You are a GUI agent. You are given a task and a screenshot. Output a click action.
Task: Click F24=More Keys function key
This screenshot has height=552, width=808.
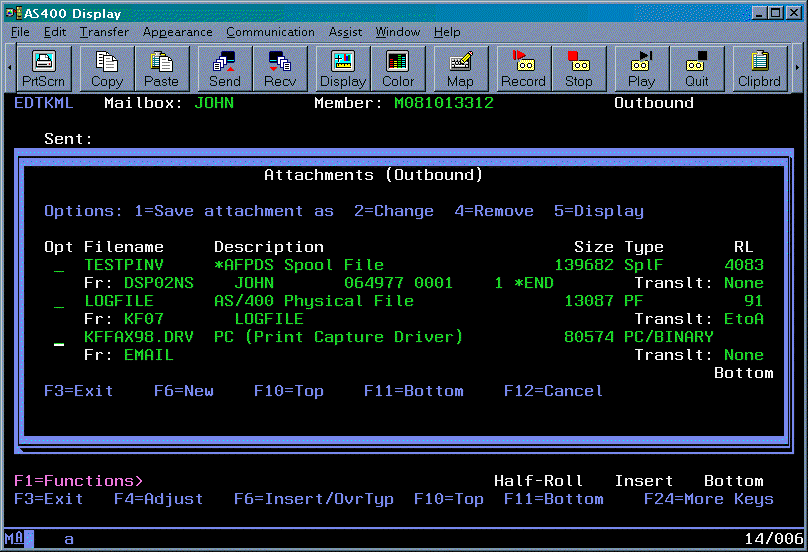709,499
